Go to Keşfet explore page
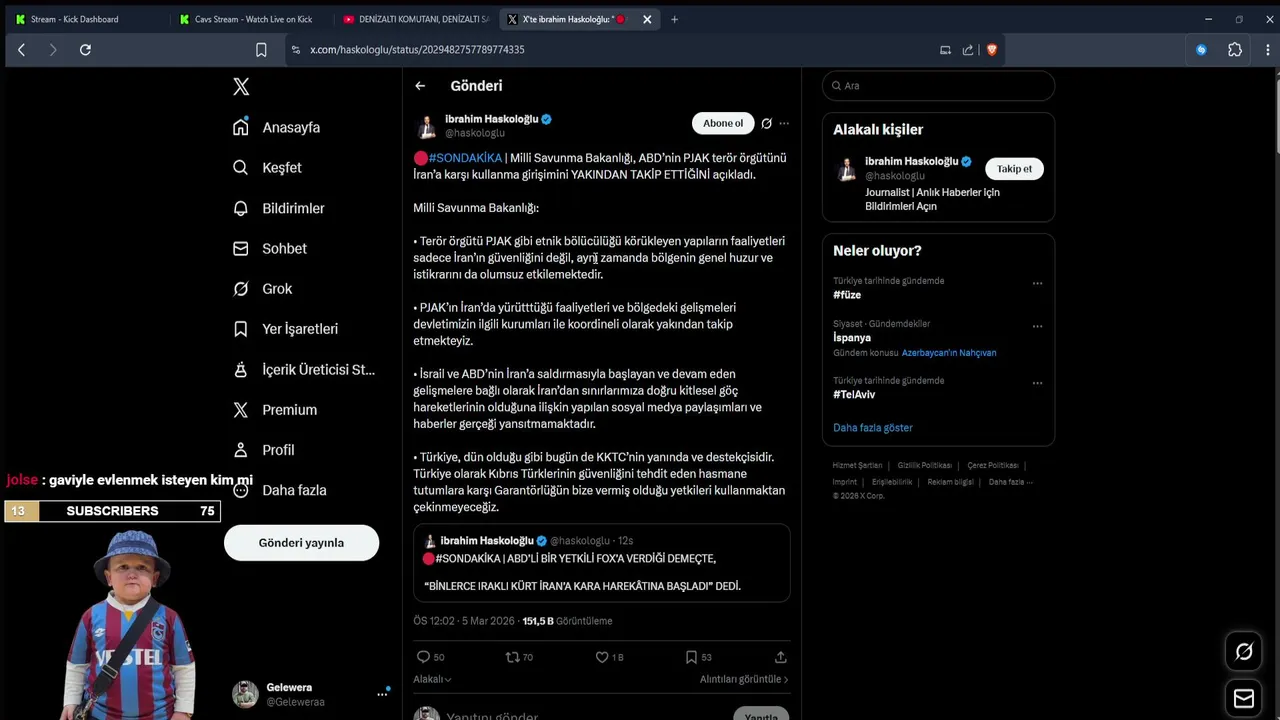This screenshot has height=720, width=1280. click(267, 167)
